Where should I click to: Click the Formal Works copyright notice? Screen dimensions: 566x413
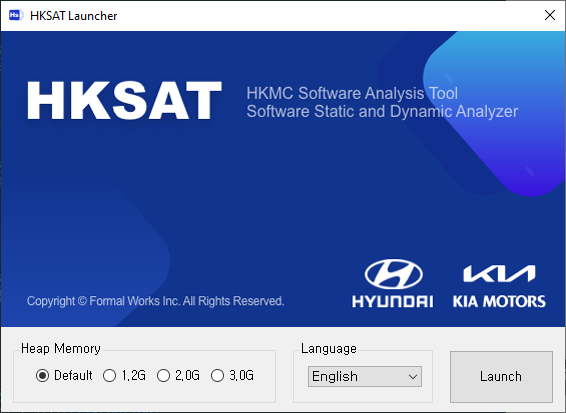pos(156,301)
